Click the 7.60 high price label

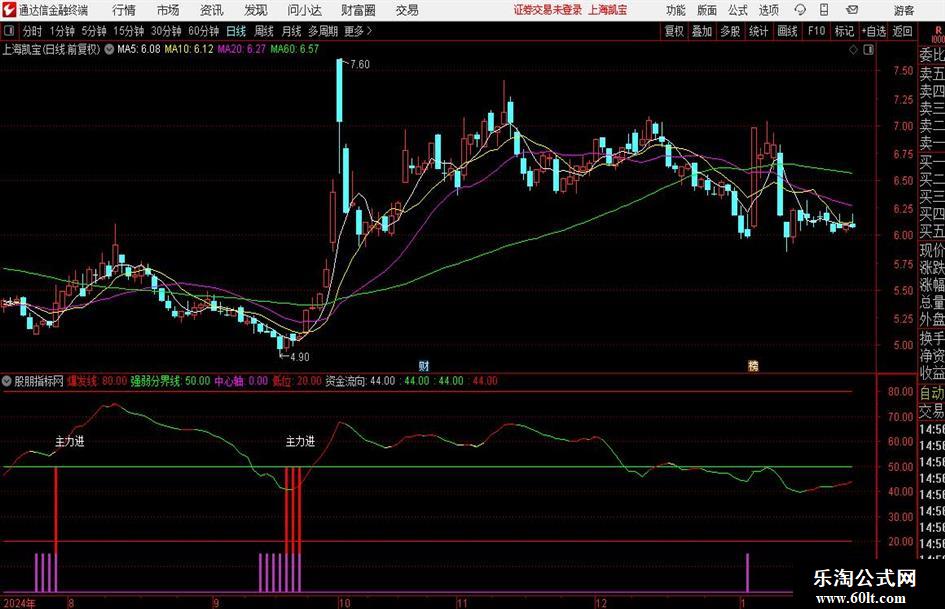[x=360, y=65]
